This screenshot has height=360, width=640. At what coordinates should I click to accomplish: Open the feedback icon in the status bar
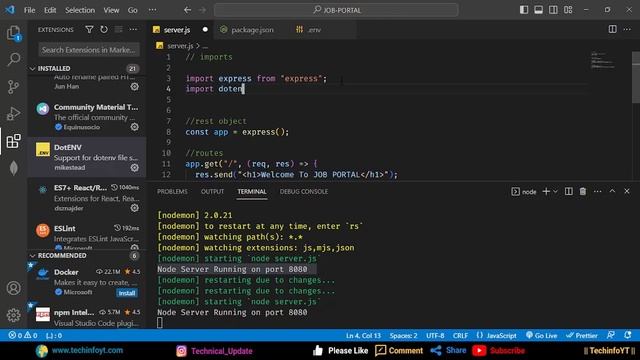611,335
